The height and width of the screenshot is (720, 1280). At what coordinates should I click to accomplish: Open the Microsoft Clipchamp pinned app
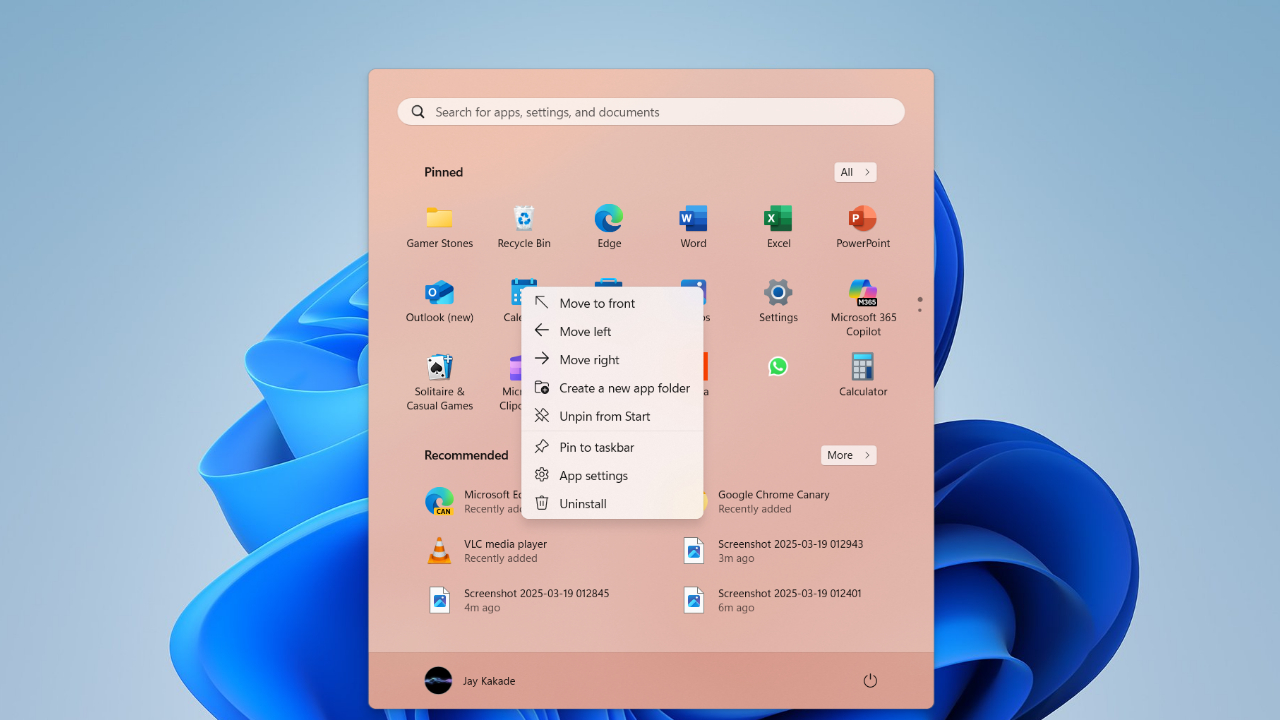(510, 381)
